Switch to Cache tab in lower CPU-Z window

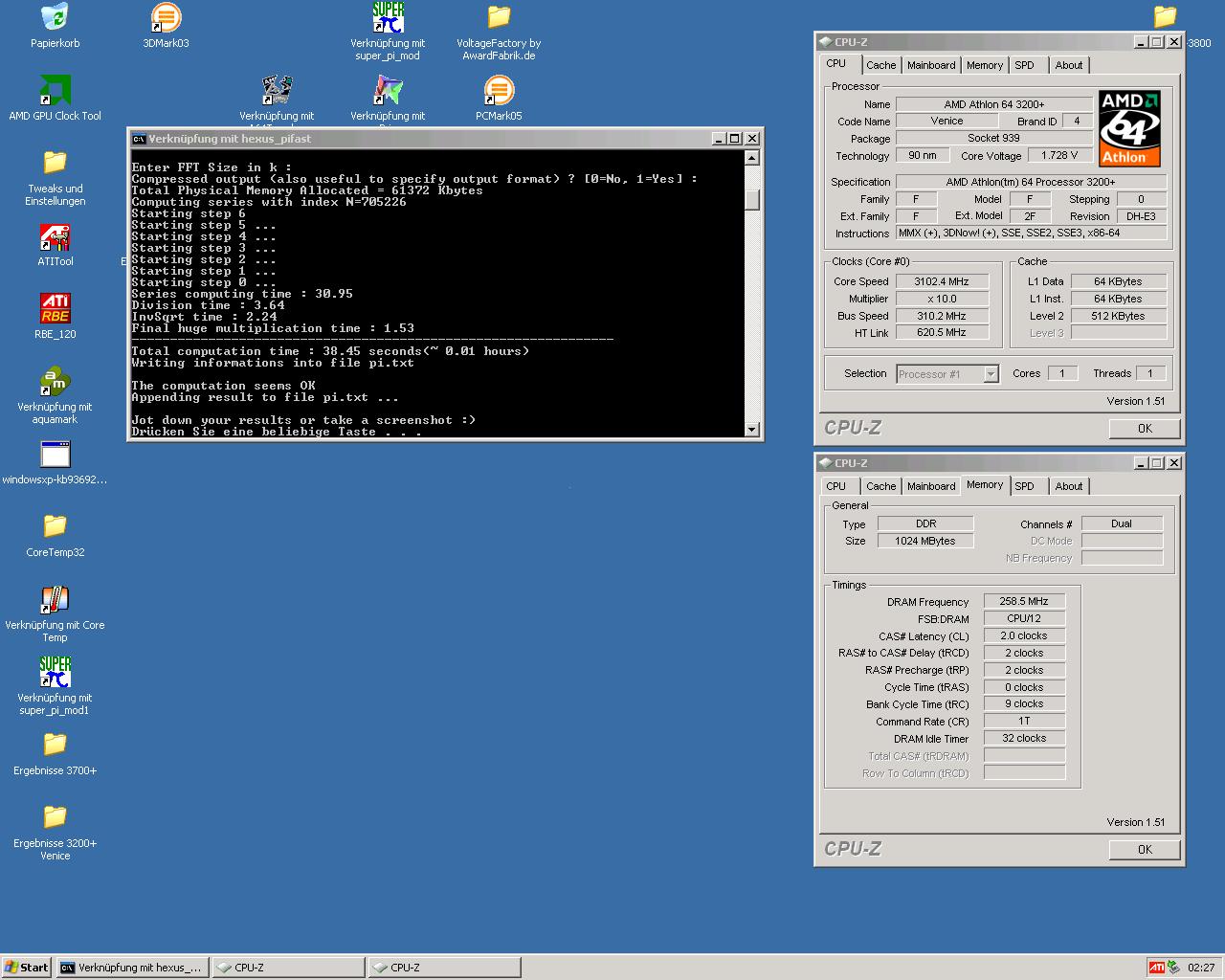click(881, 486)
